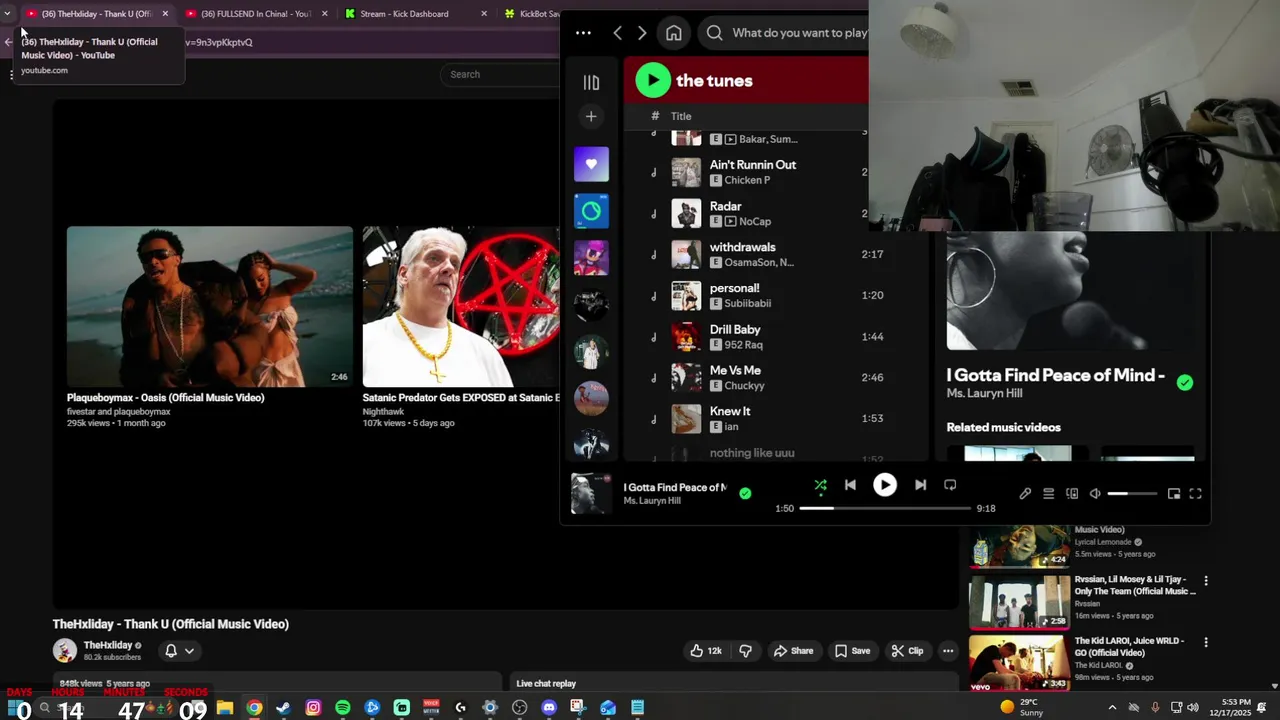The width and height of the screenshot is (1280, 720).
Task: Open Spotify miniplayer
Action: click(1174, 494)
